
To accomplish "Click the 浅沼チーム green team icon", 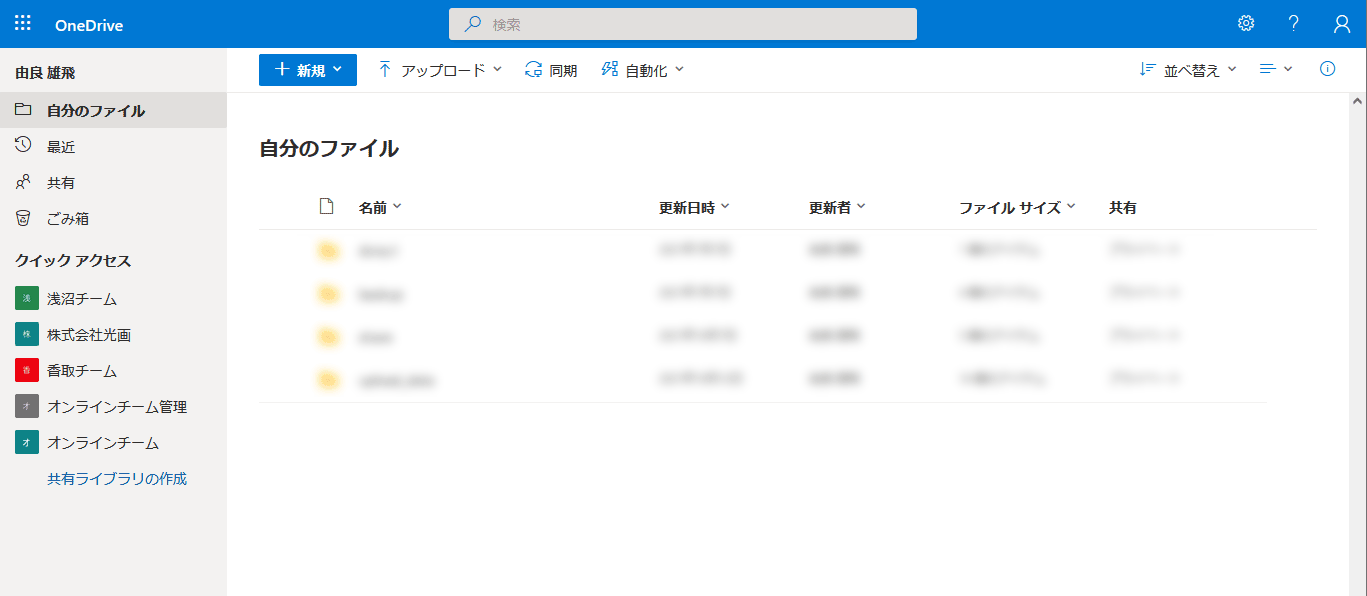I will coord(27,298).
